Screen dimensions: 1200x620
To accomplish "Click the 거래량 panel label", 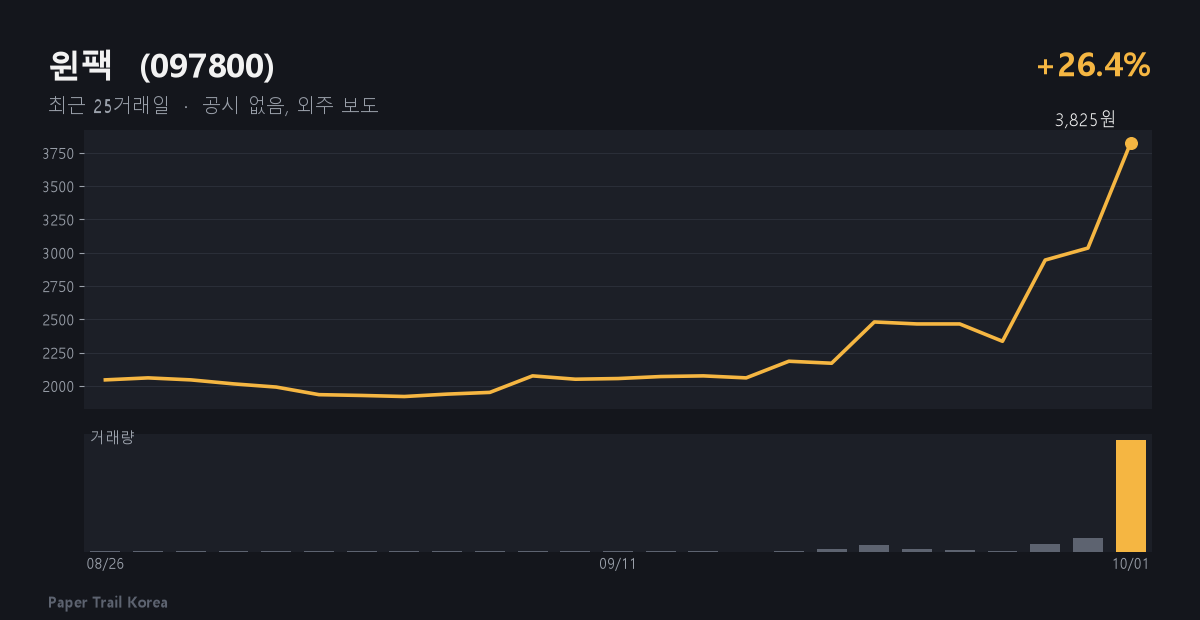I will click(x=112, y=437).
